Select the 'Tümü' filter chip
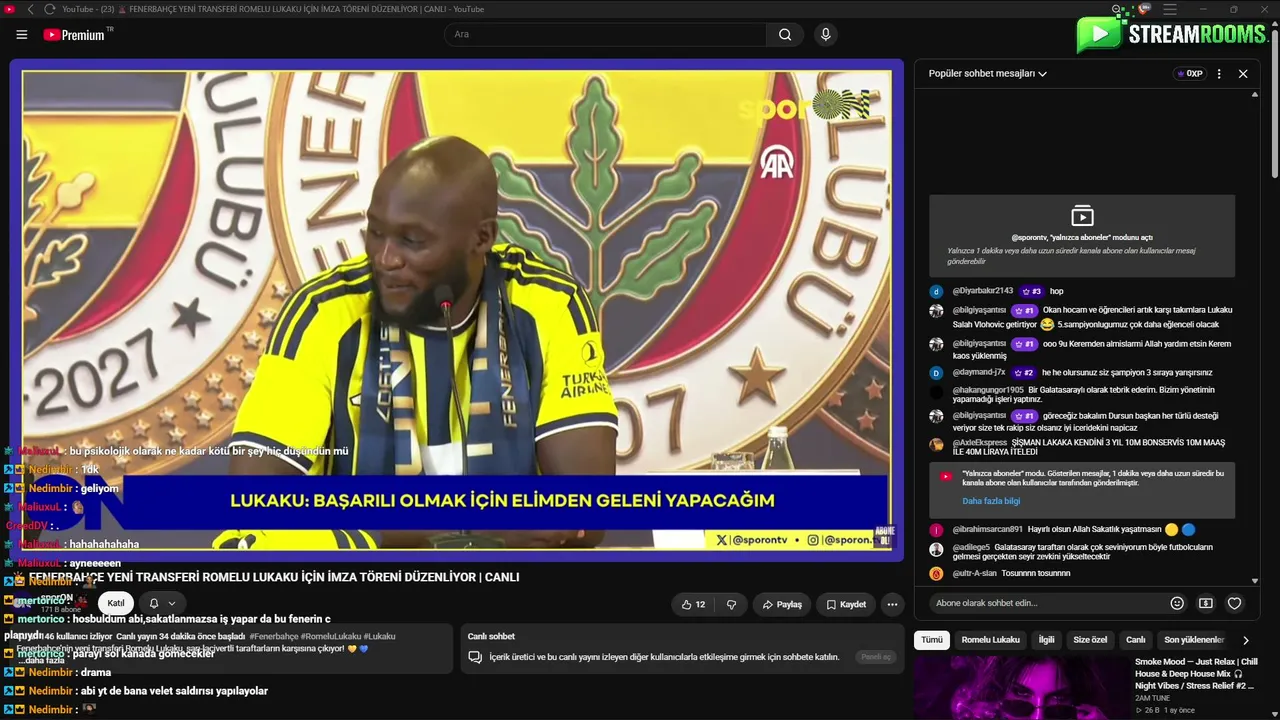The image size is (1280, 720). 932,640
